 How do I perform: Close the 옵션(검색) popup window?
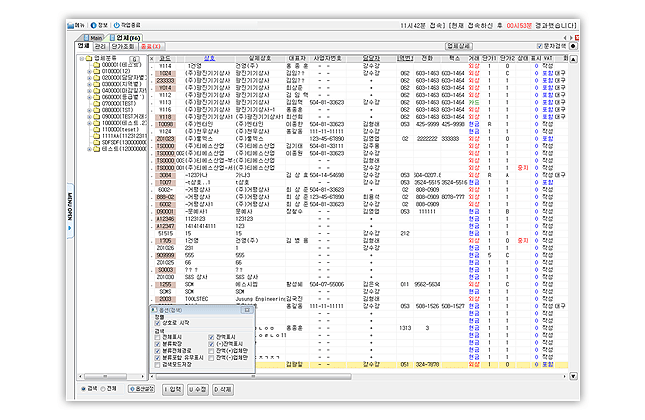tap(247, 310)
